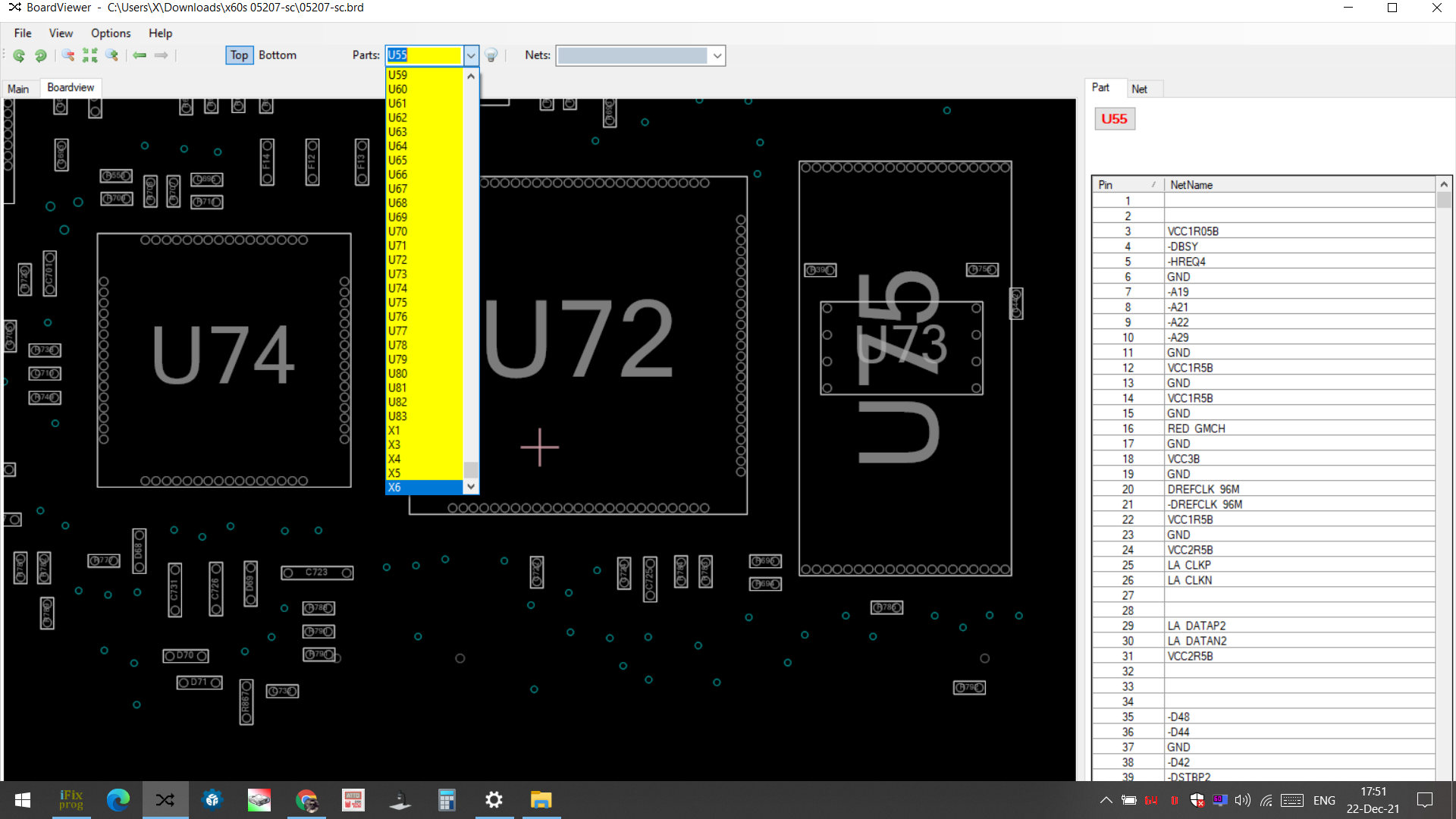Screen dimensions: 1456x819
Task: Choose U59 from the parts list
Action: 425,75
